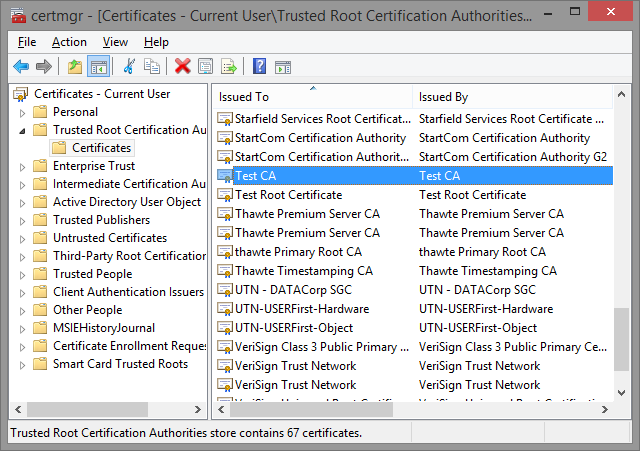Click the Export List toolbar icon

[x=229, y=67]
